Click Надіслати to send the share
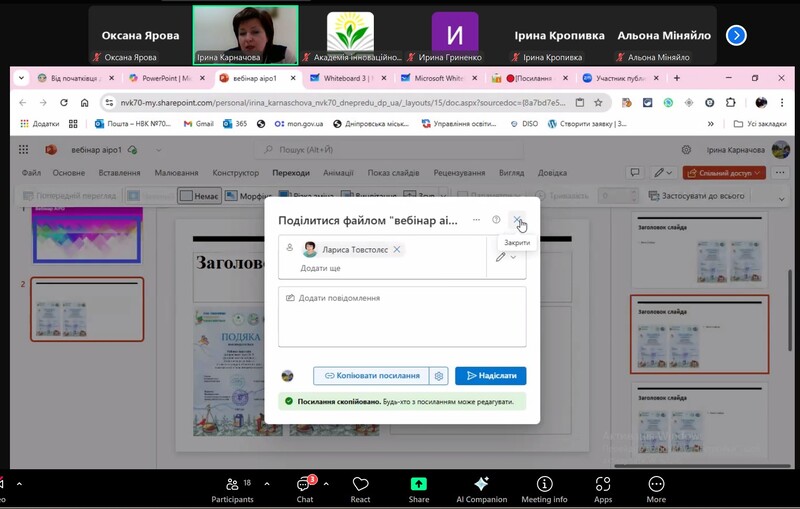Image resolution: width=800 pixels, height=509 pixels. 491,376
